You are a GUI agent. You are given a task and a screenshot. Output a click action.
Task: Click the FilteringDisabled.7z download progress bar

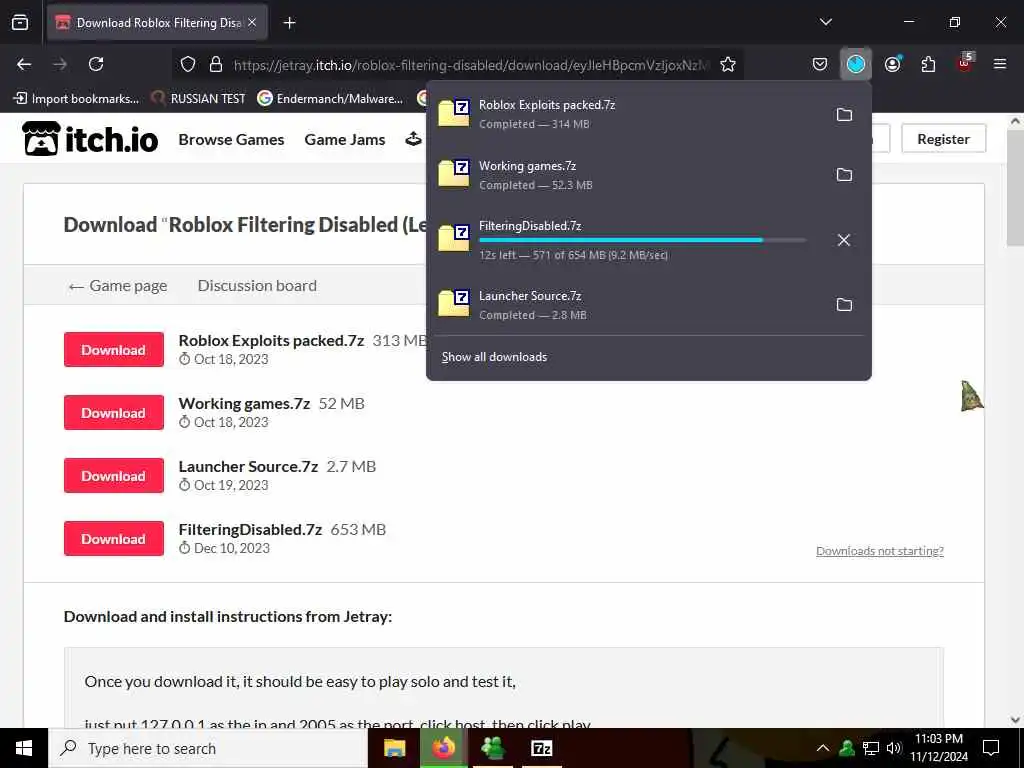(642, 240)
